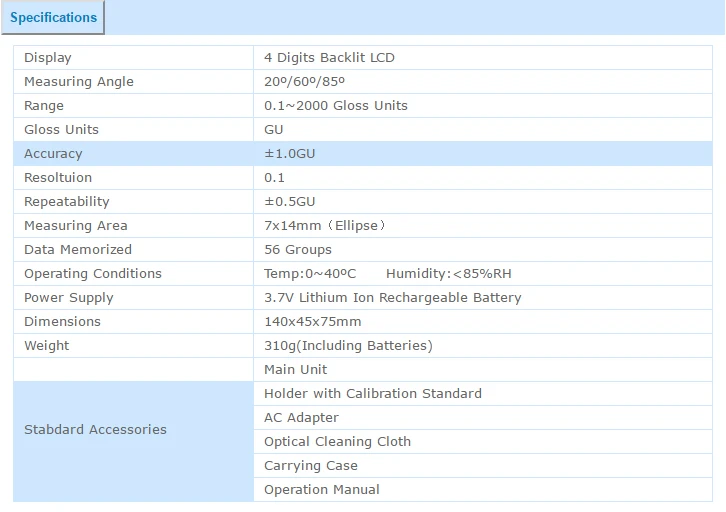Select the Holder with Calibration Standard entry

[373, 393]
